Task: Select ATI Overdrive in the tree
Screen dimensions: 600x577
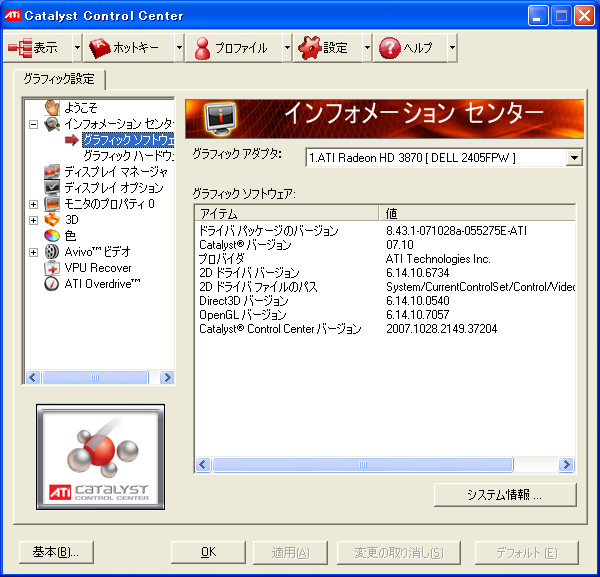Action: [x=101, y=283]
